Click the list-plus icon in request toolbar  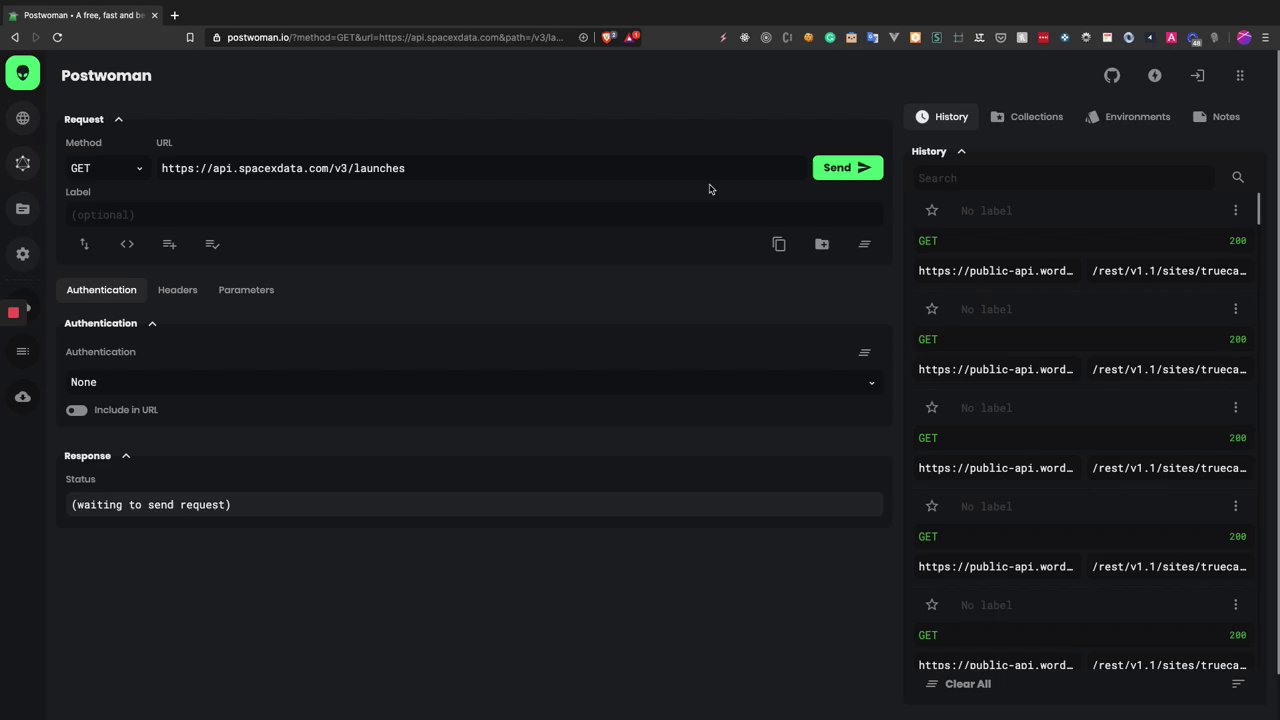tap(169, 244)
